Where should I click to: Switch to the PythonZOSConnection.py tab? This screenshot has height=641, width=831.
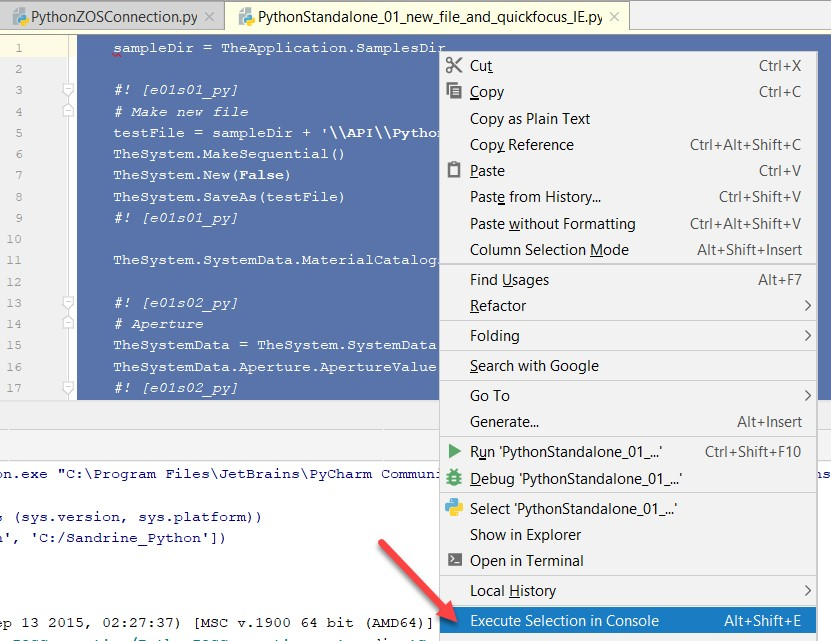click(113, 17)
